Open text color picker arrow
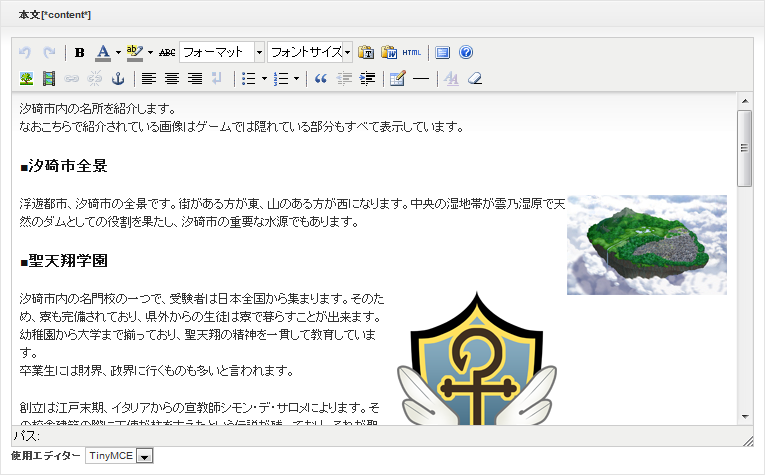This screenshot has height=475, width=765. 118,53
